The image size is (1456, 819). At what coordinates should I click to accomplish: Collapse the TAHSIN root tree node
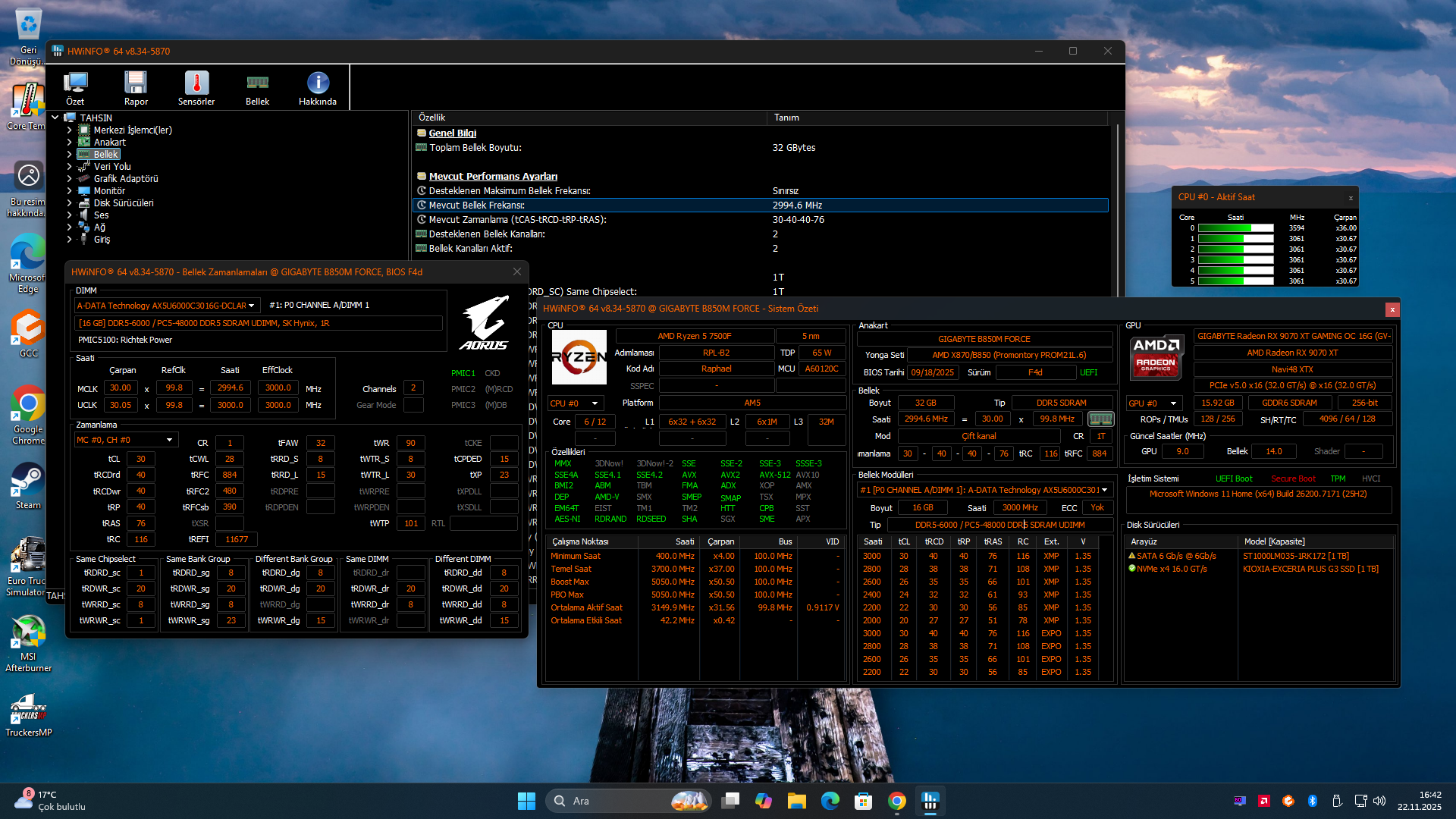point(55,118)
